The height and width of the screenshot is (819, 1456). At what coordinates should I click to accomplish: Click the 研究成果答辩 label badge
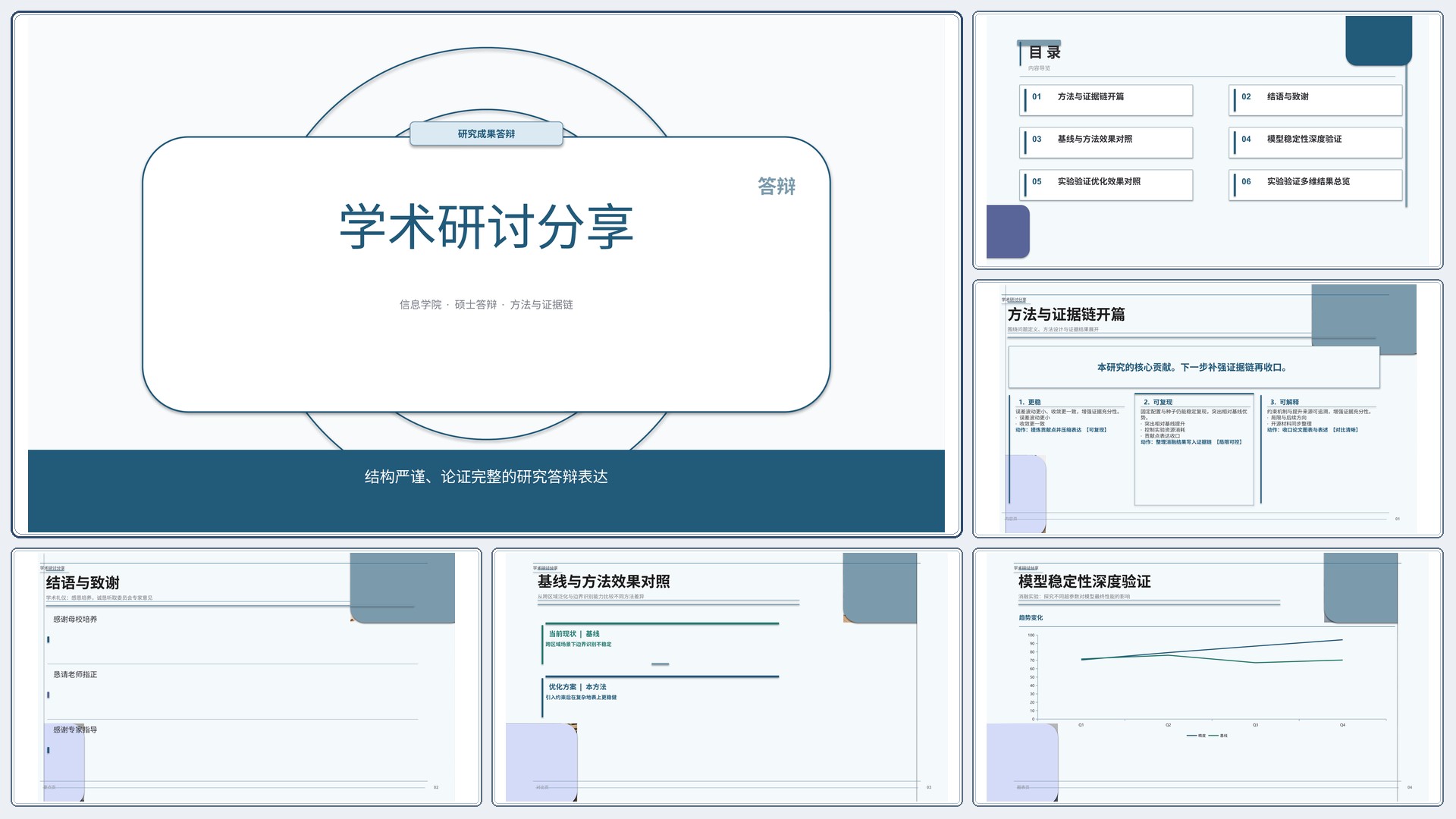pyautogui.click(x=486, y=133)
